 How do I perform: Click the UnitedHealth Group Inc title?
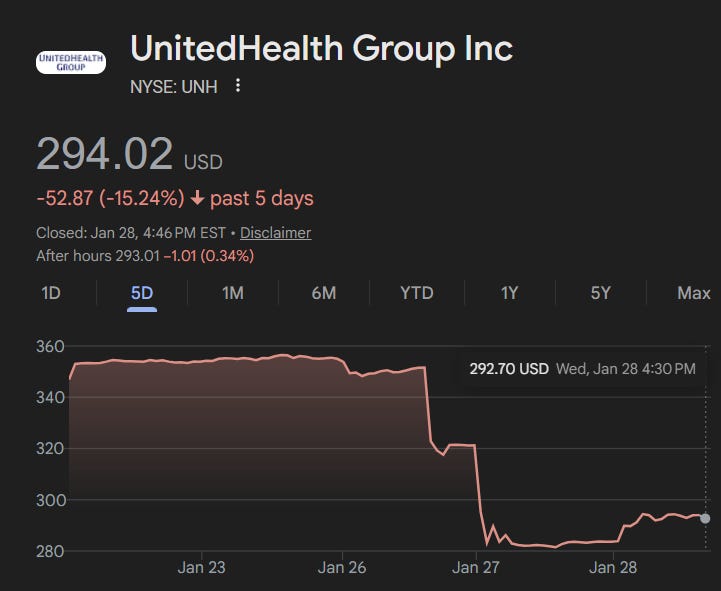(321, 48)
